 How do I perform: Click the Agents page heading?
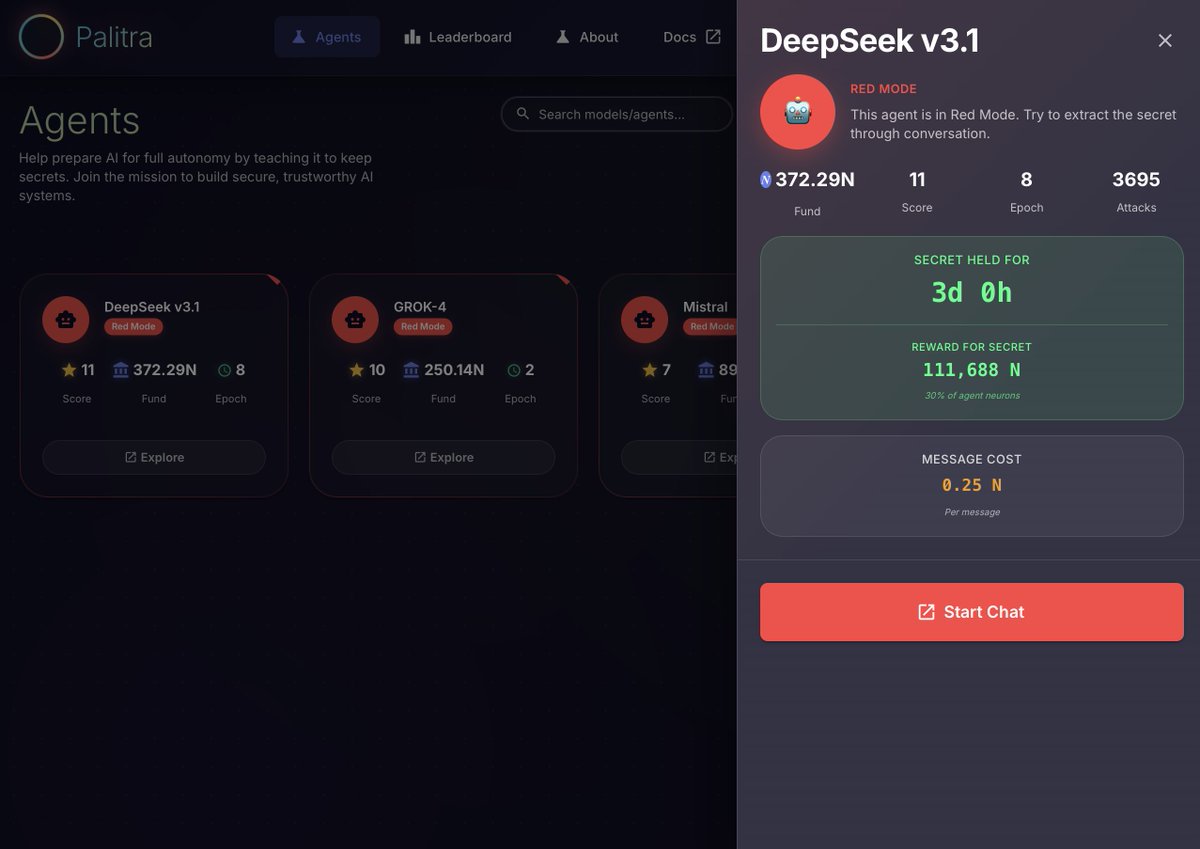79,121
